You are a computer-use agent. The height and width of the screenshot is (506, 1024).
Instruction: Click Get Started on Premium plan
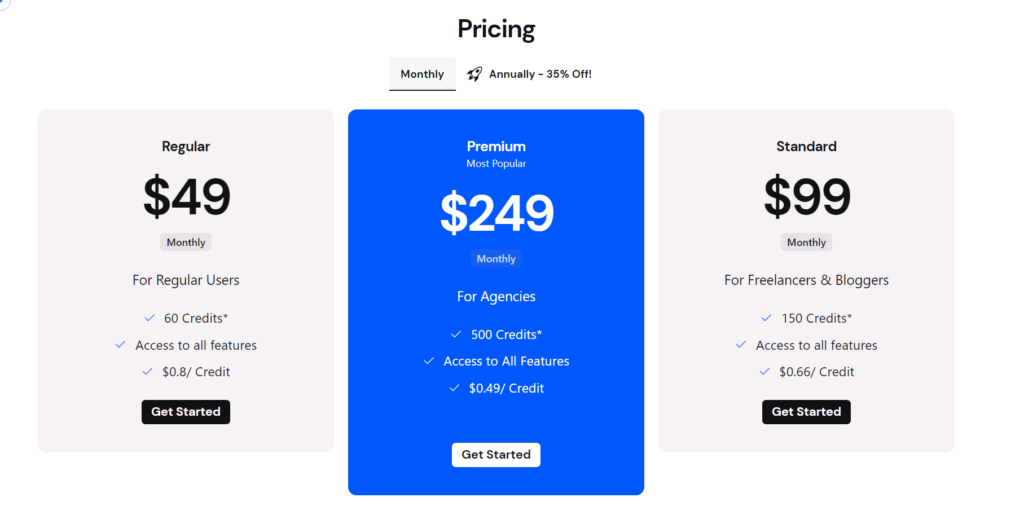496,454
